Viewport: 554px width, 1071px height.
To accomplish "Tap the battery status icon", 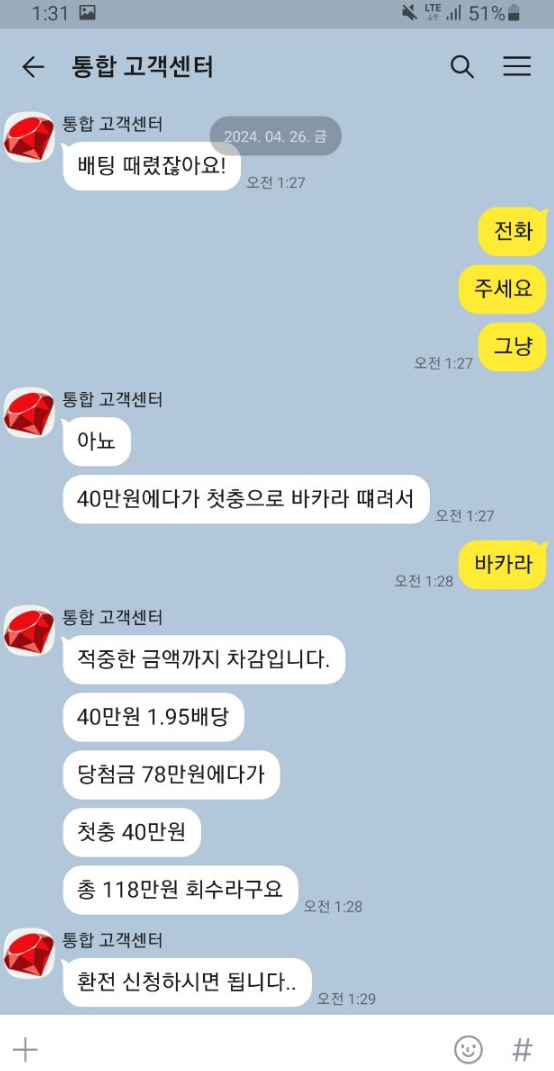I will [x=514, y=12].
